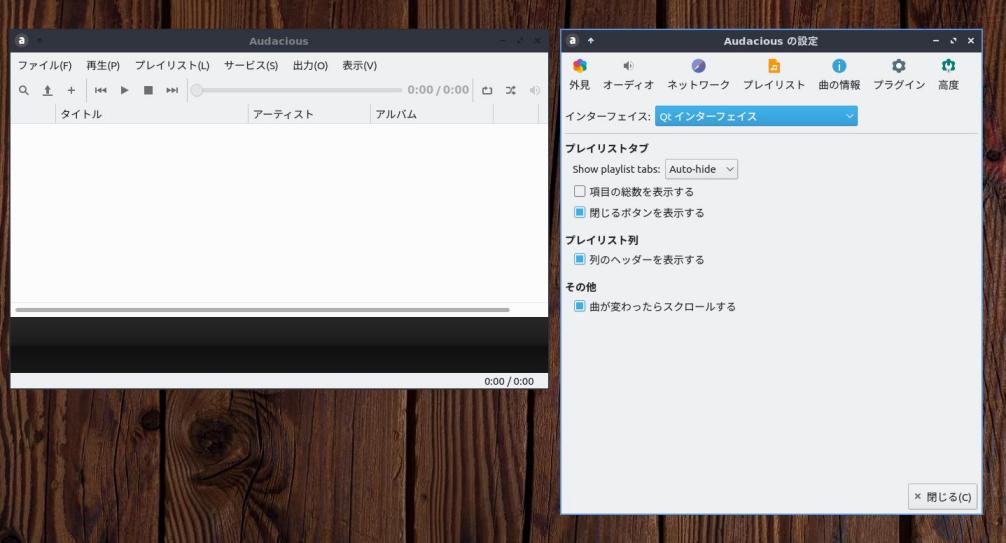Skip to previous track in Audacious

click(x=101, y=90)
